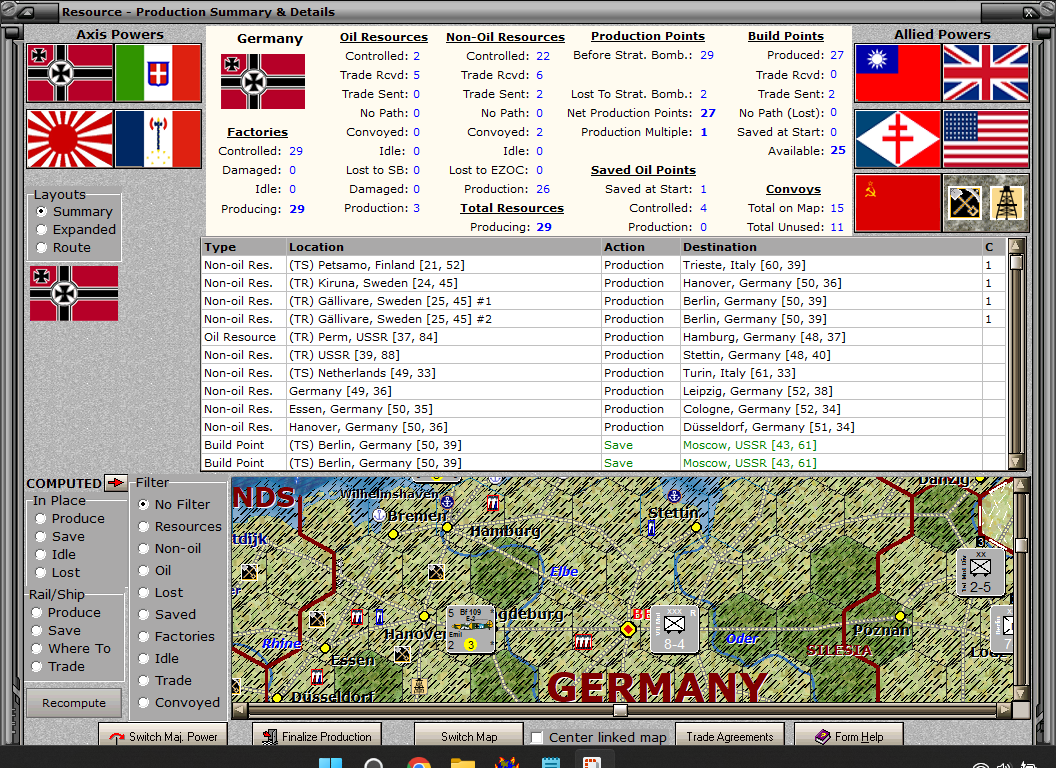
Task: Click the 8-4 infantry corps counter
Action: pos(674,629)
